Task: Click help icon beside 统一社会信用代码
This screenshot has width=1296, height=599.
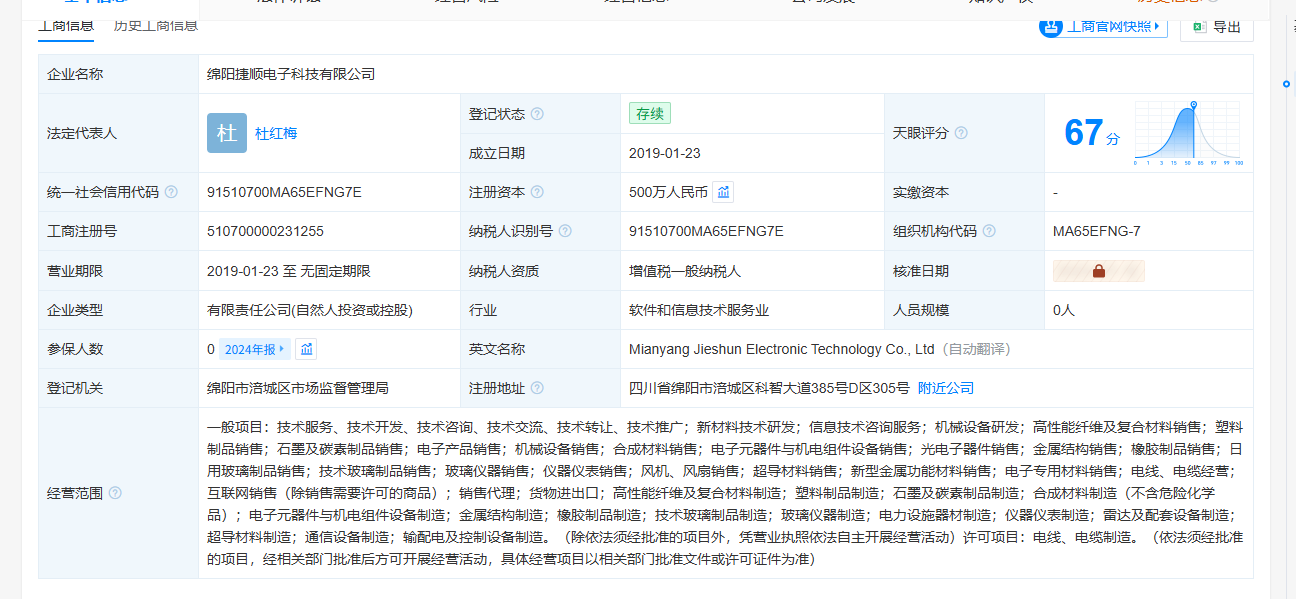Action: (x=171, y=192)
